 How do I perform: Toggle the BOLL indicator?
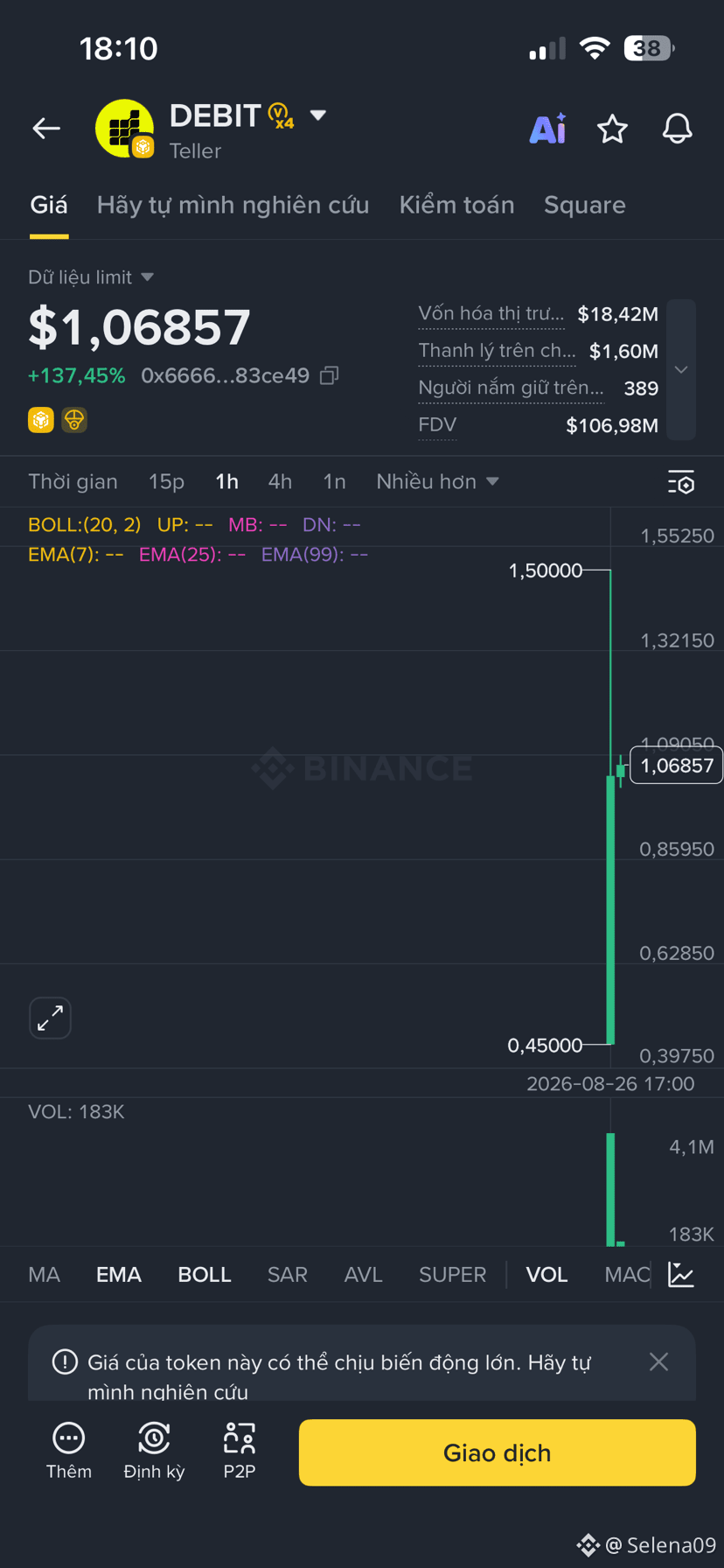coord(205,1274)
